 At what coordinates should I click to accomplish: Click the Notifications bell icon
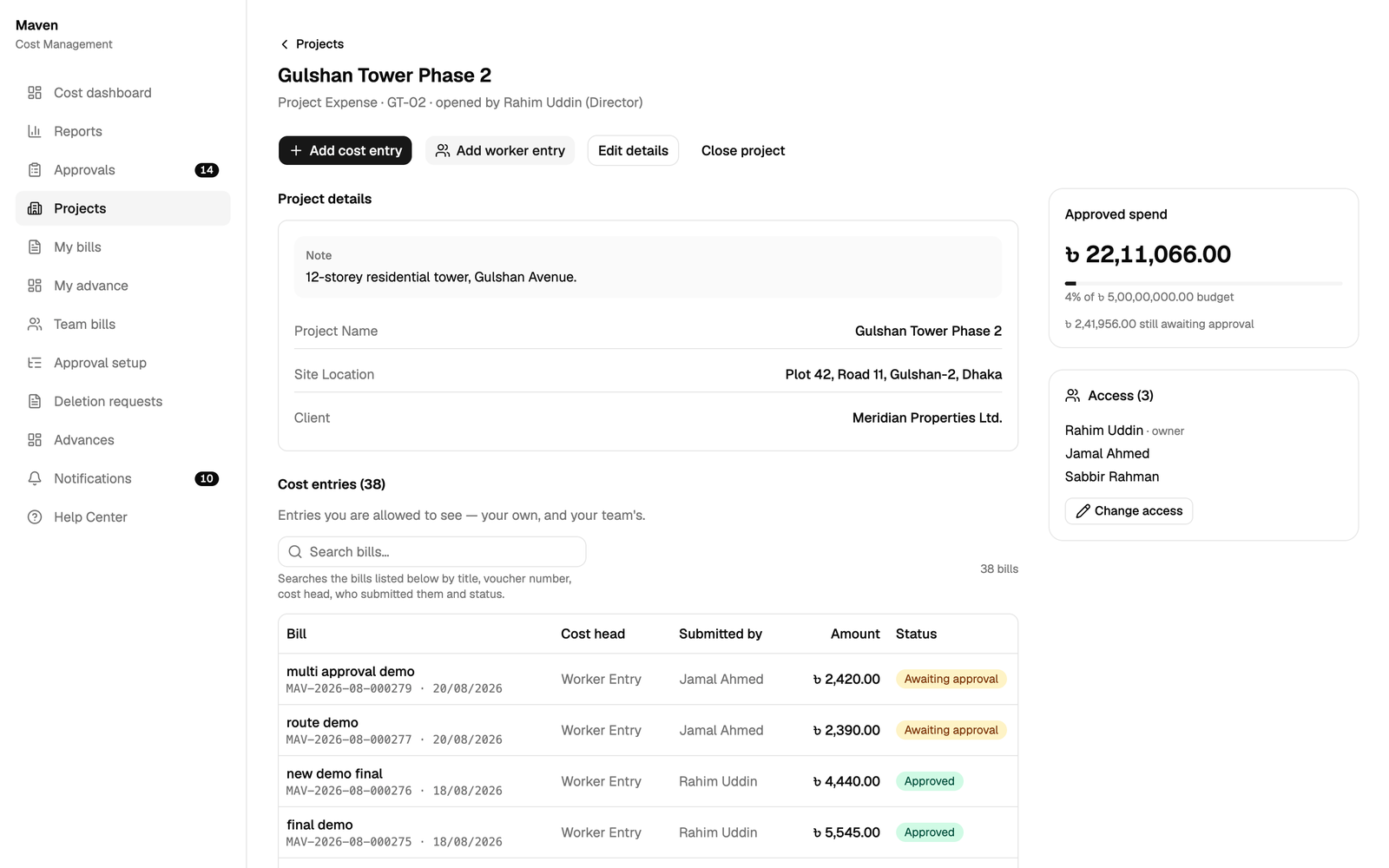click(x=35, y=478)
